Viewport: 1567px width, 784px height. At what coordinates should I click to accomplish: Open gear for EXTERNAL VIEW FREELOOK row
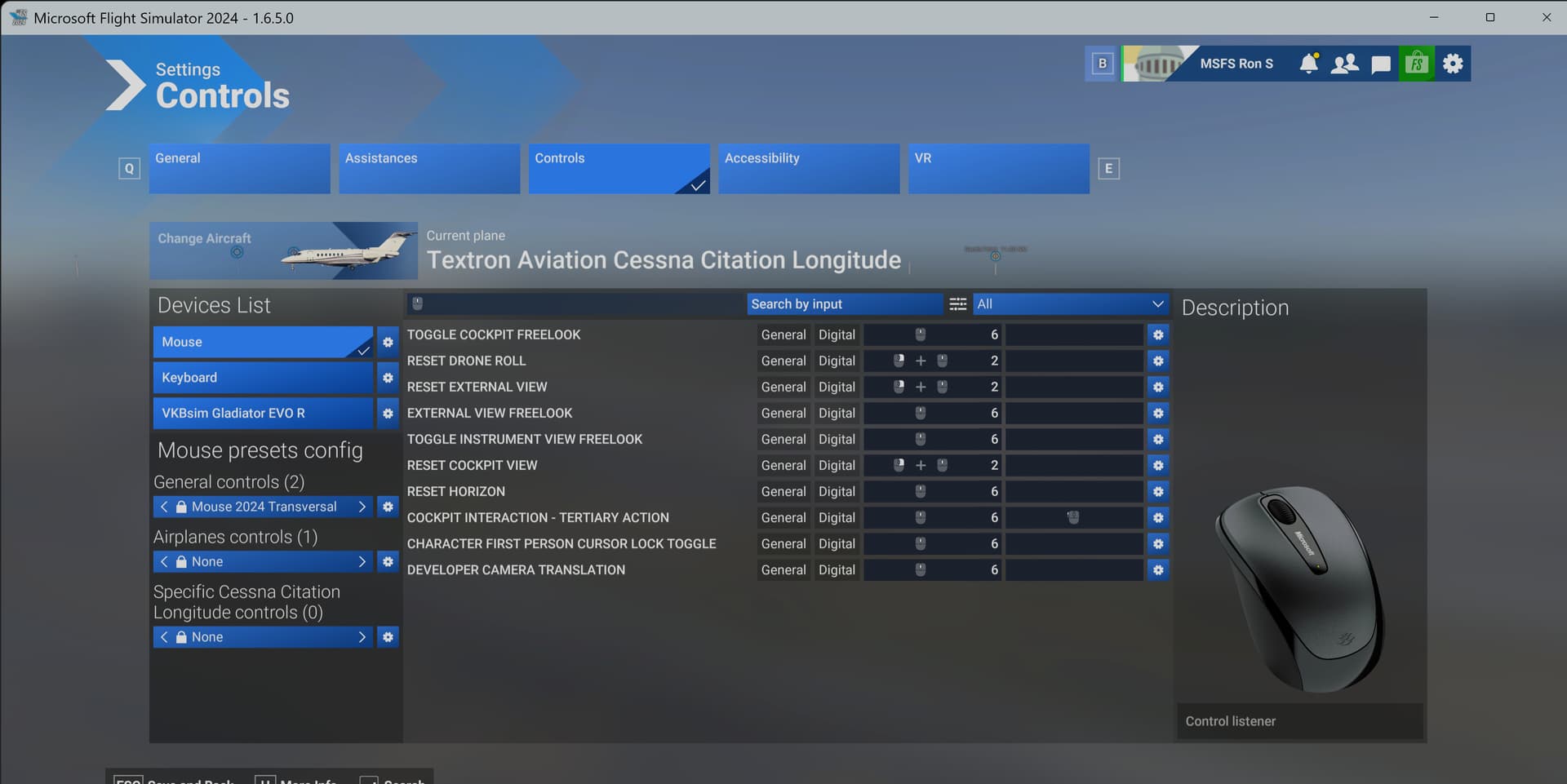tap(1158, 413)
